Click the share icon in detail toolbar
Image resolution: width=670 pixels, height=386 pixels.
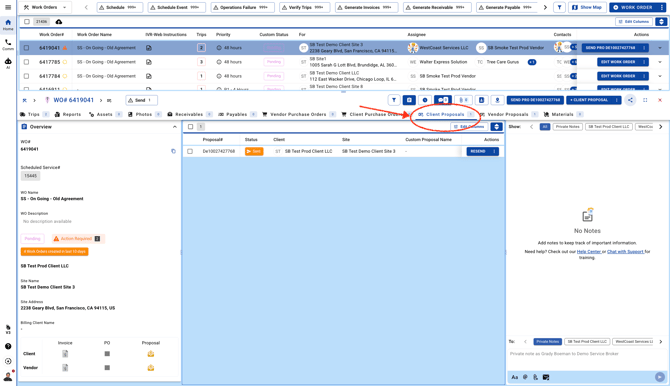pos(630,100)
